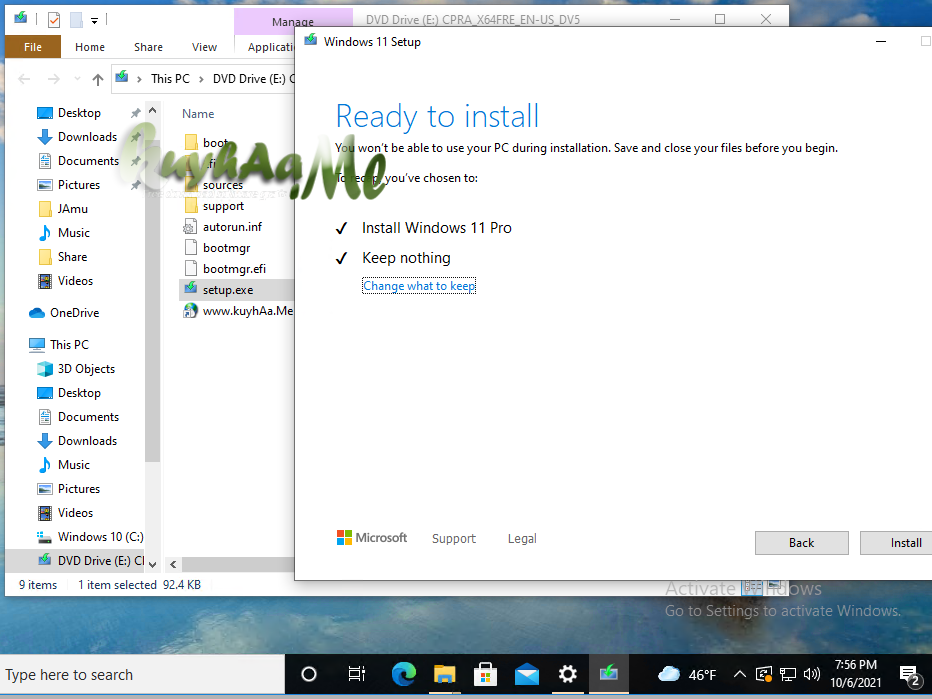Click the New folder icon in title bar
The height and width of the screenshot is (699, 932).
[x=76, y=20]
